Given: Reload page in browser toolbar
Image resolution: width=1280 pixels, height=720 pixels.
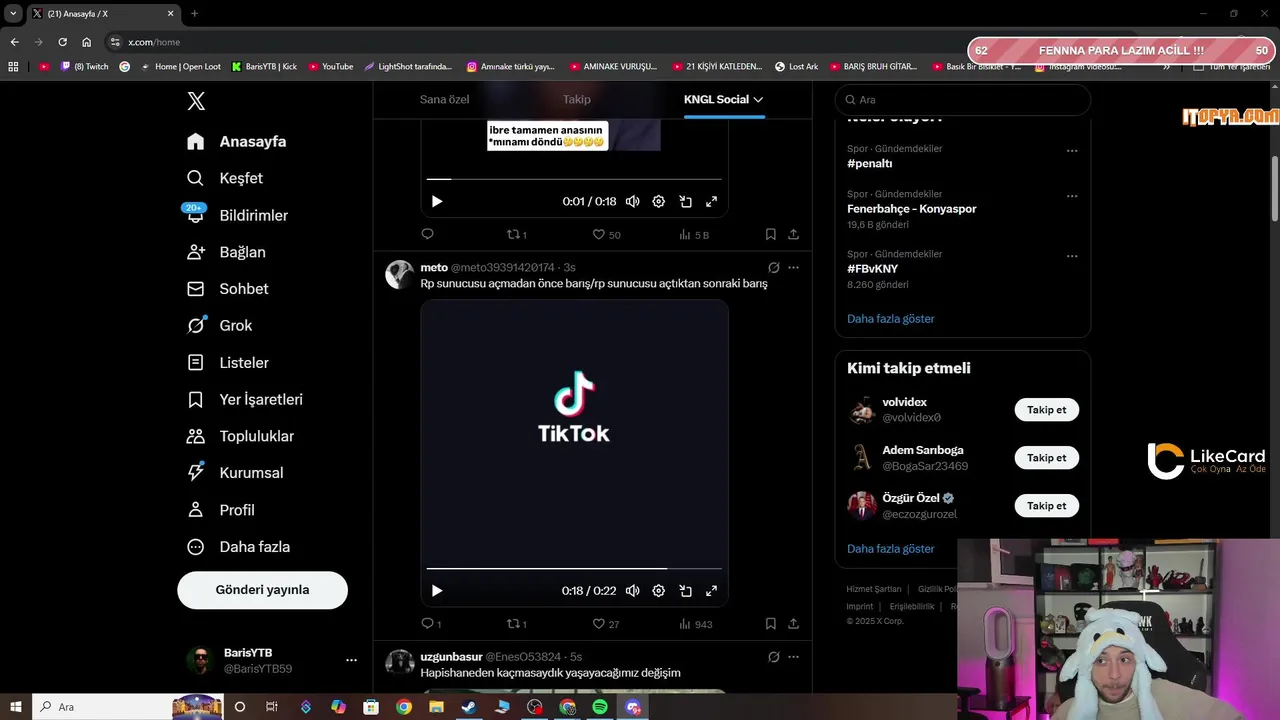Looking at the screenshot, I should point(62,42).
